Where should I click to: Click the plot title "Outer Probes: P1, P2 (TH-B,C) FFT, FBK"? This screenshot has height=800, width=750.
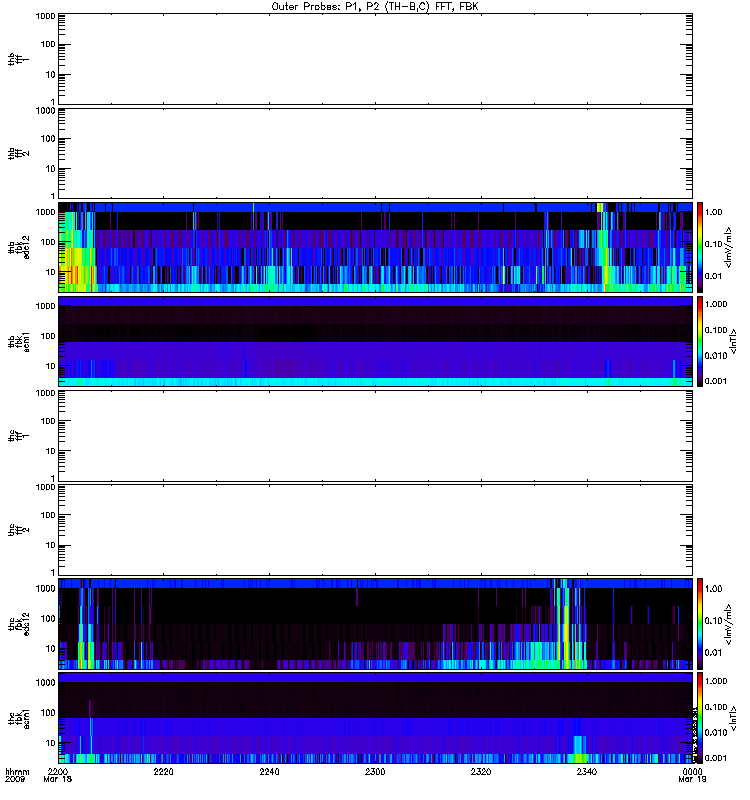click(375, 7)
